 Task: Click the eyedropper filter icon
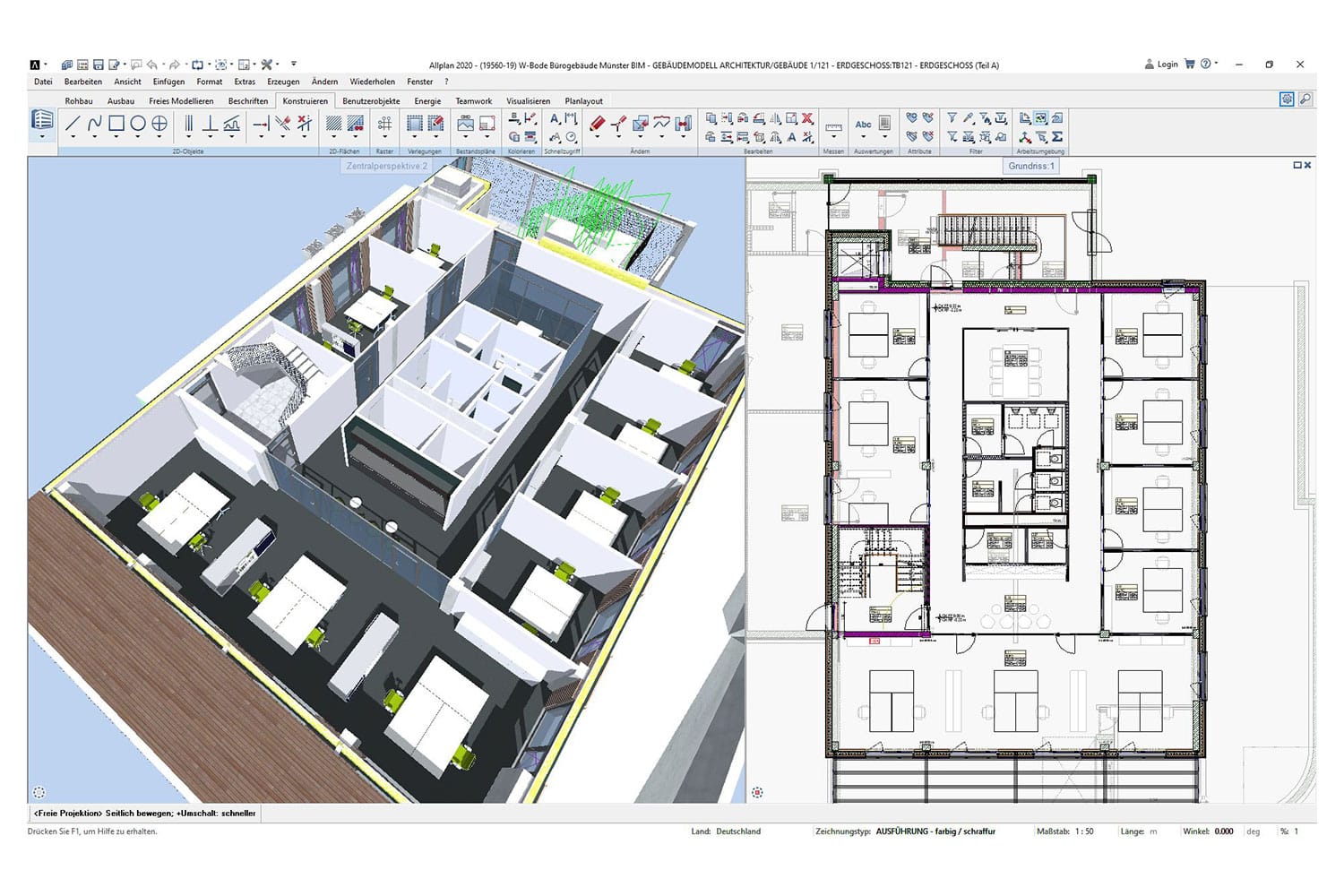click(x=969, y=118)
